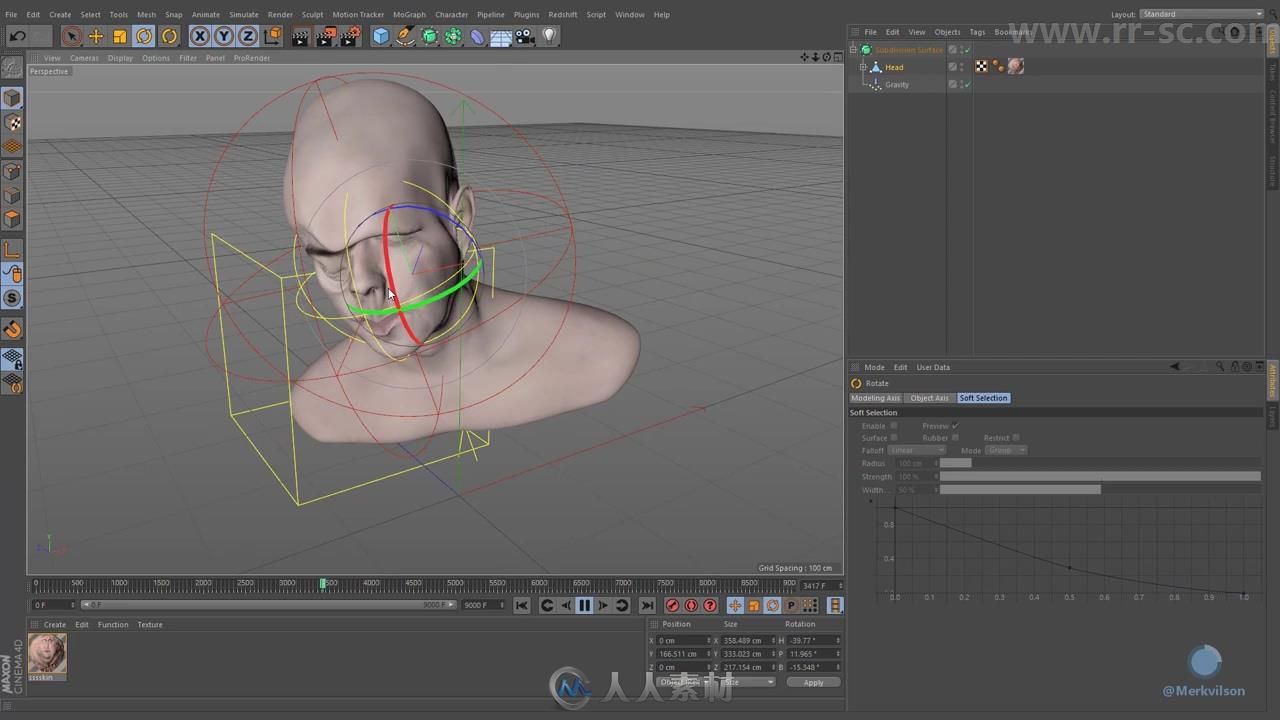Viewport: 1280px width, 720px height.
Task: Toggle the Y axis lock
Action: pyautogui.click(x=224, y=37)
